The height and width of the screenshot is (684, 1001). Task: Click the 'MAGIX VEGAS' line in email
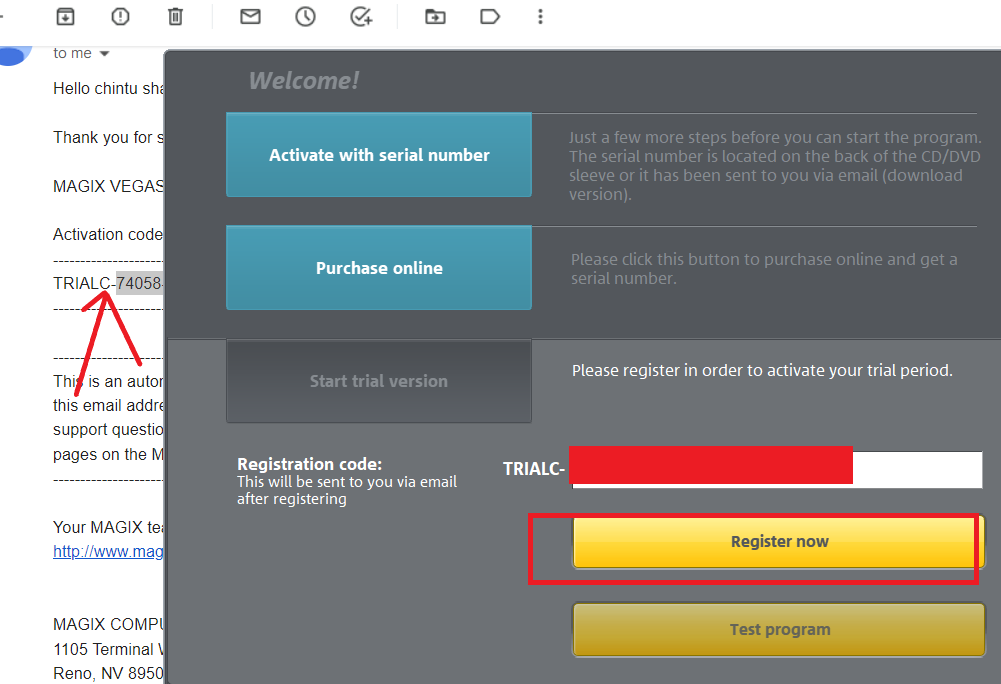pyautogui.click(x=108, y=186)
